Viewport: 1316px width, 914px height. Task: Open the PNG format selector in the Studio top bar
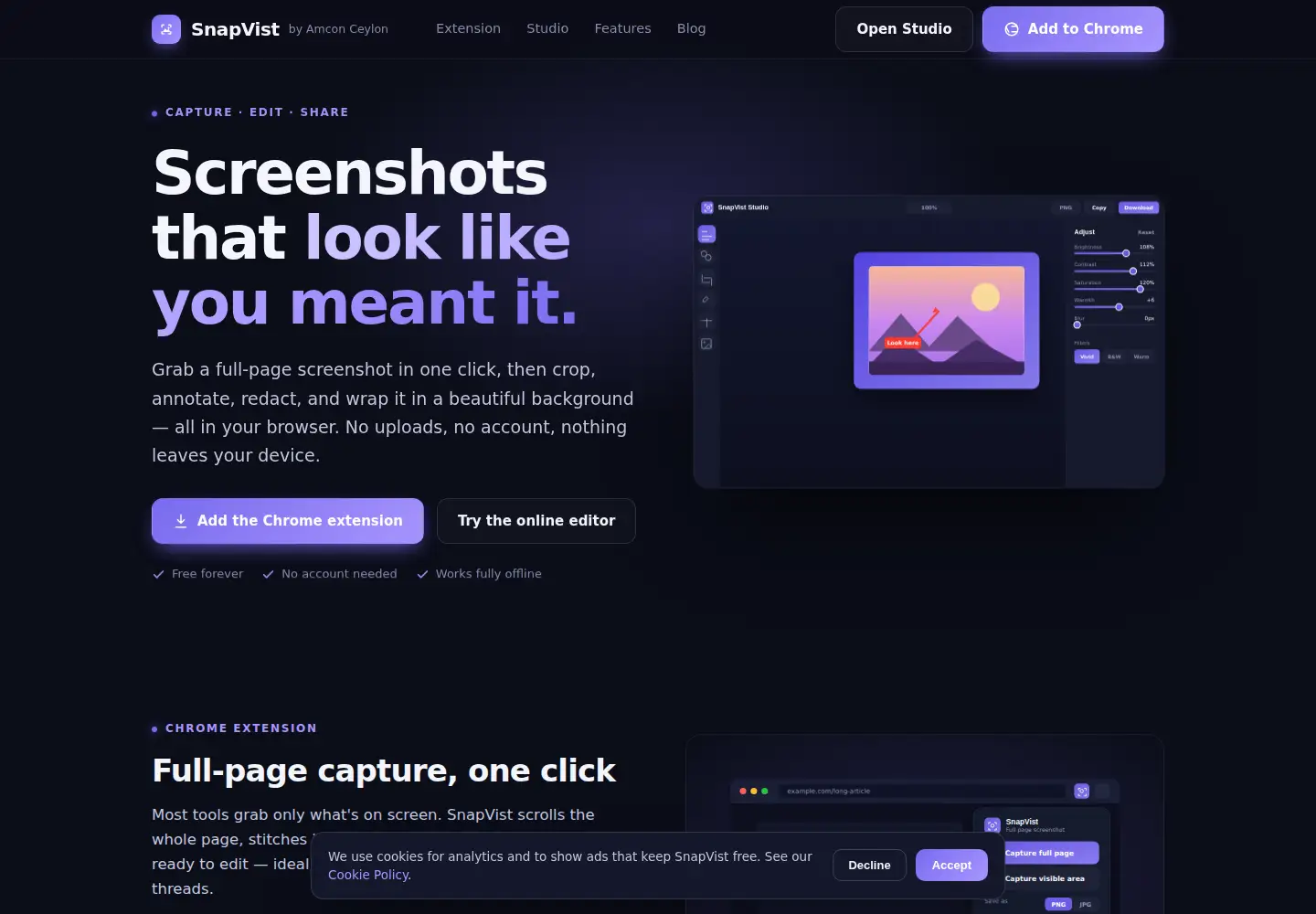click(1066, 207)
